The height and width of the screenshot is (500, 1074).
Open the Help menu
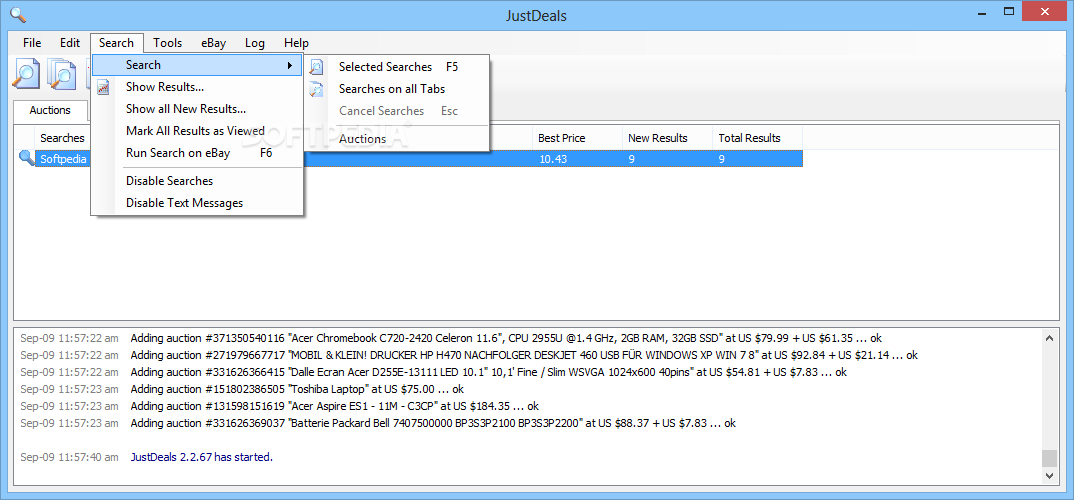tap(297, 42)
